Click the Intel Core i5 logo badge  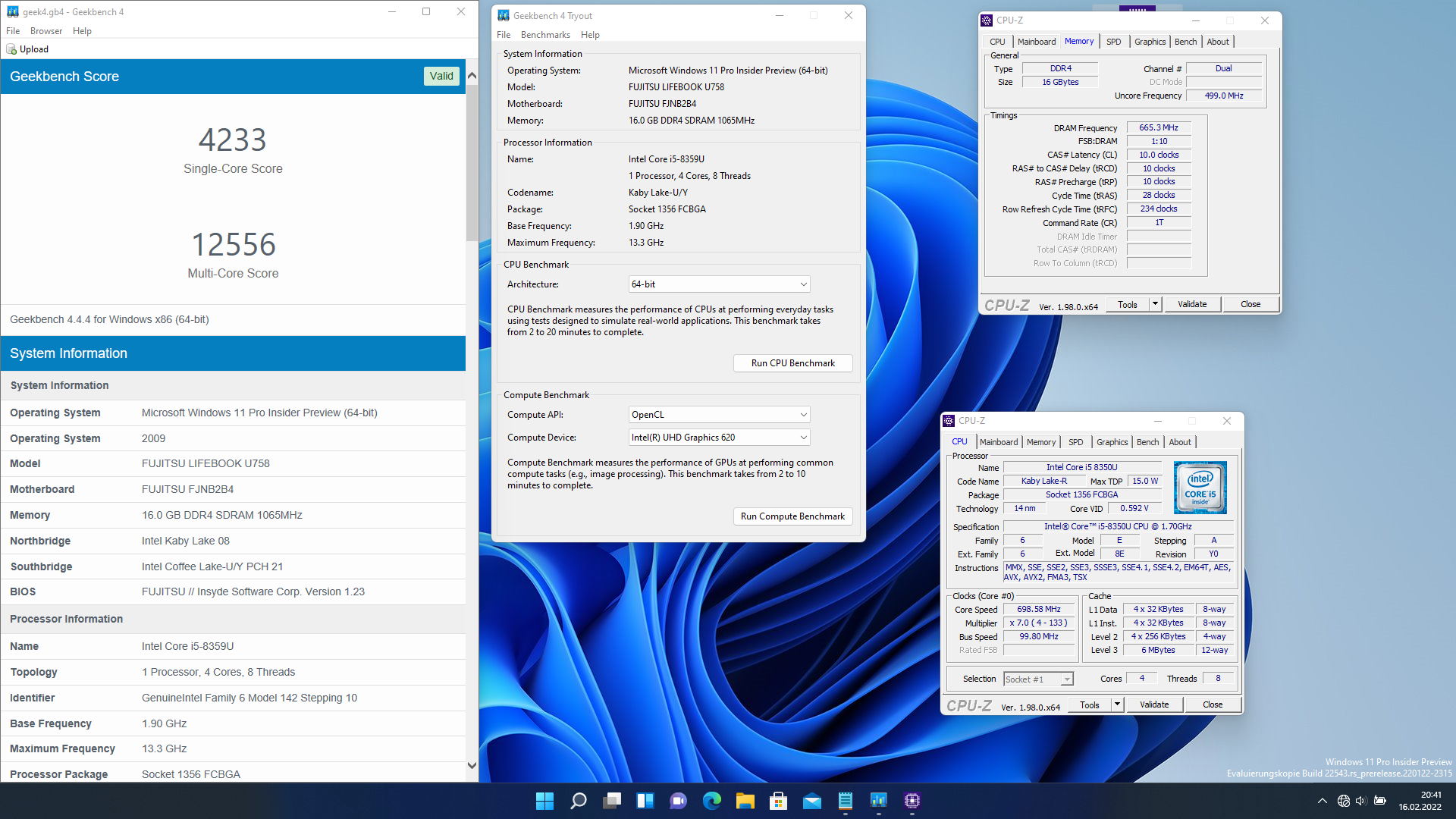point(1200,488)
